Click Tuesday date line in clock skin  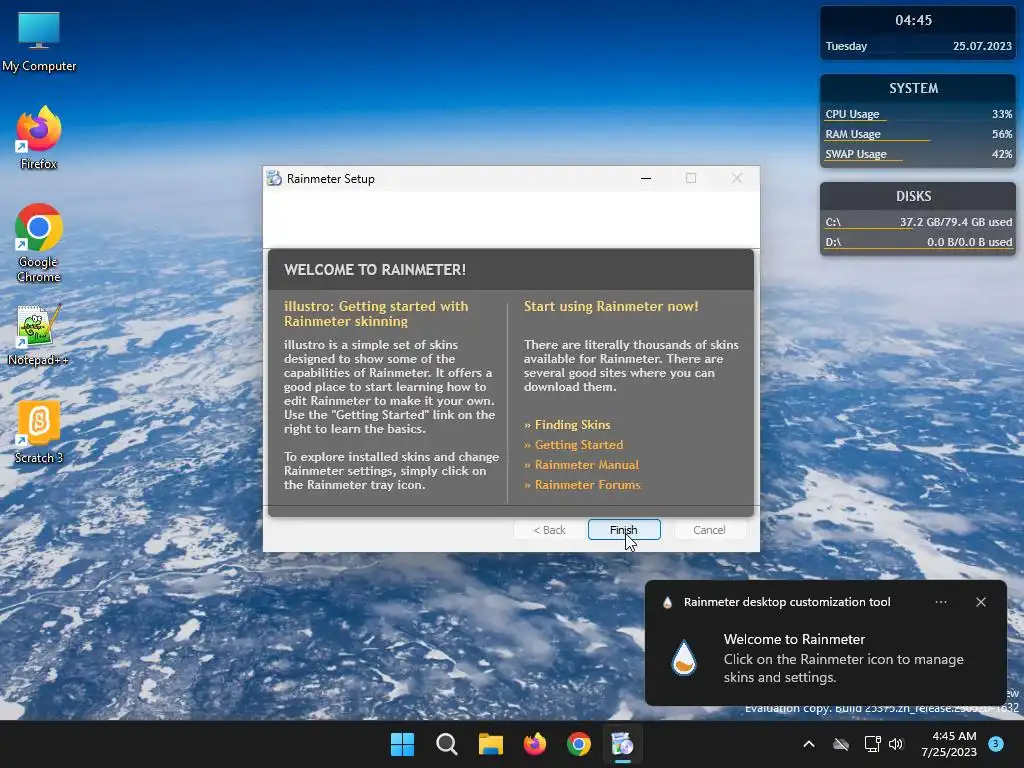tap(918, 46)
